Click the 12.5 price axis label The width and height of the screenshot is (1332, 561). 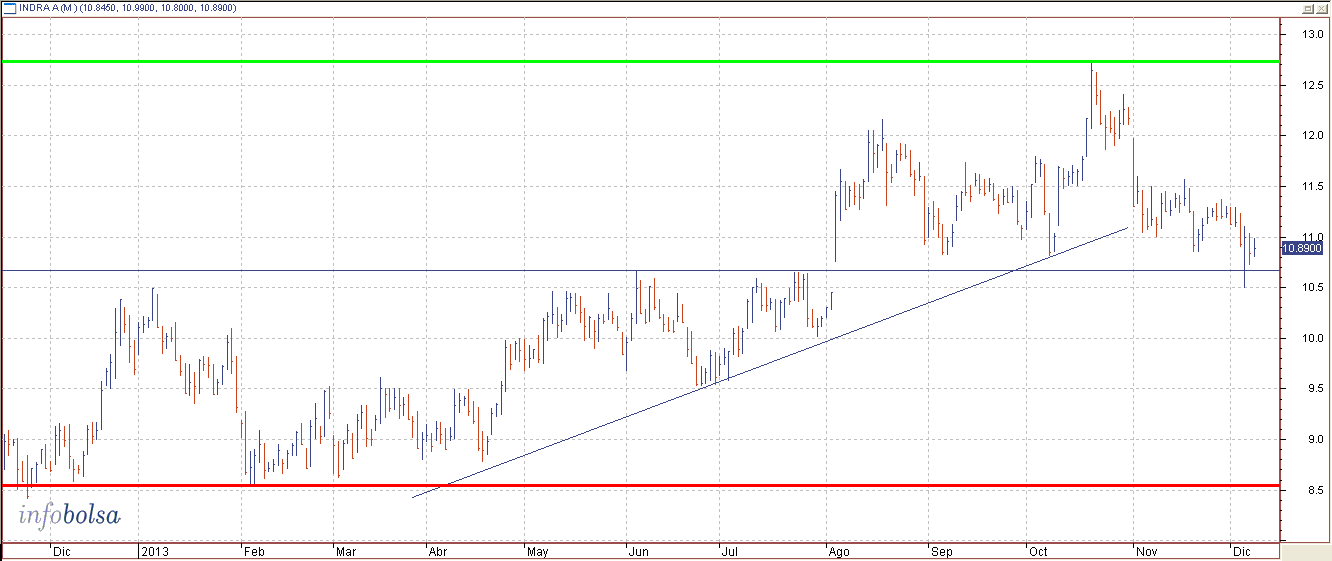click(1313, 85)
